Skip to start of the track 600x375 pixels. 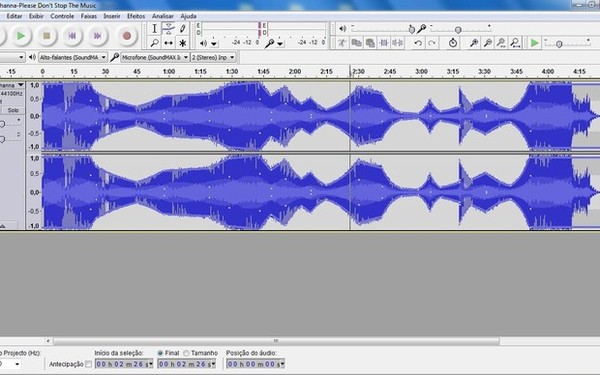(x=72, y=36)
